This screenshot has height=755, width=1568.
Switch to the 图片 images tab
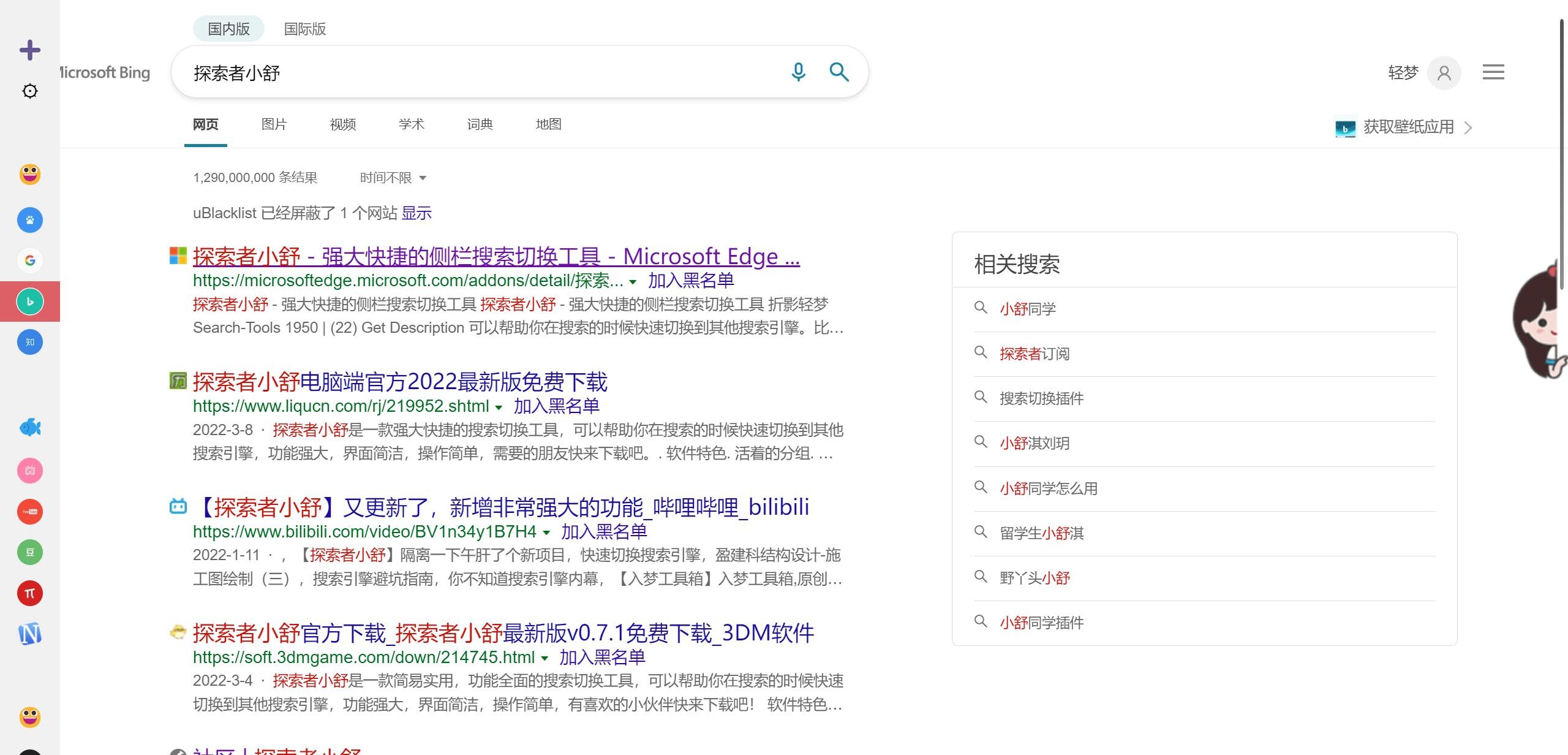pos(274,124)
